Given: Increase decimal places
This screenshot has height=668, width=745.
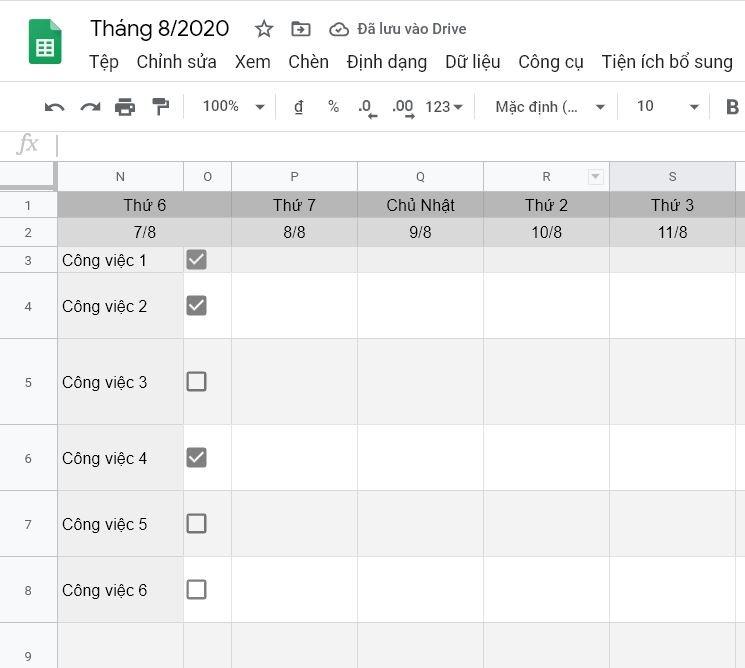Looking at the screenshot, I should coord(403,108).
